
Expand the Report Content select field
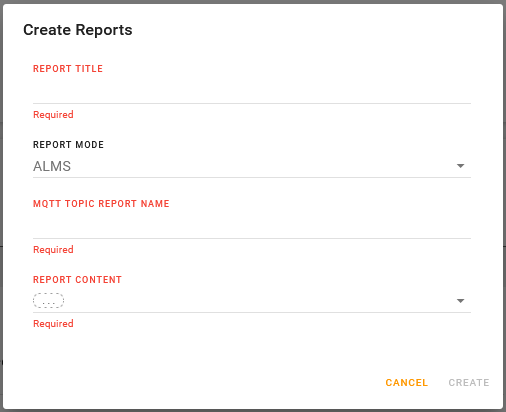coord(252,301)
